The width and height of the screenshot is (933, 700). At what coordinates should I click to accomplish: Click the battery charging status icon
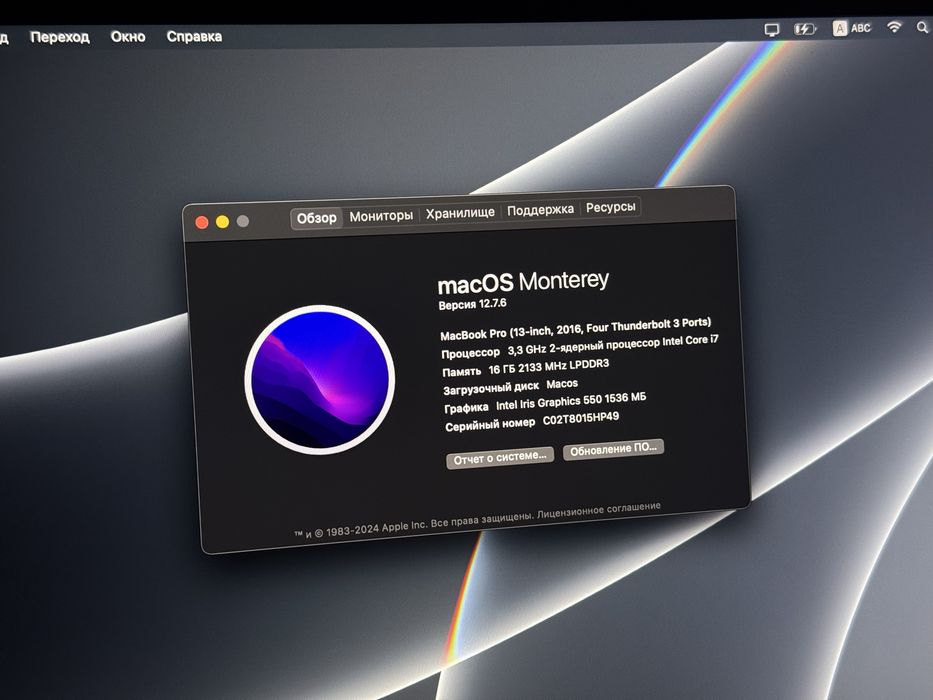[x=805, y=29]
